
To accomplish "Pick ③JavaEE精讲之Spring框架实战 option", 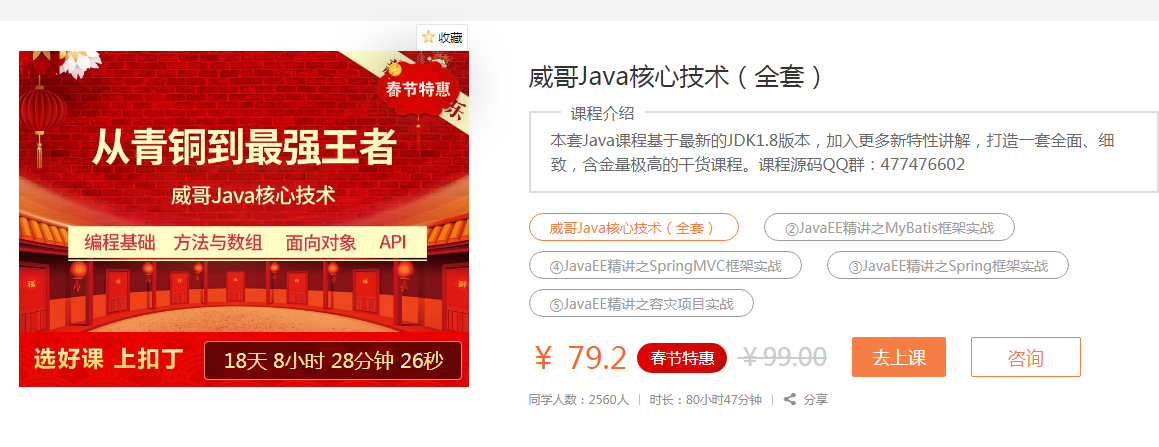I will click(948, 265).
